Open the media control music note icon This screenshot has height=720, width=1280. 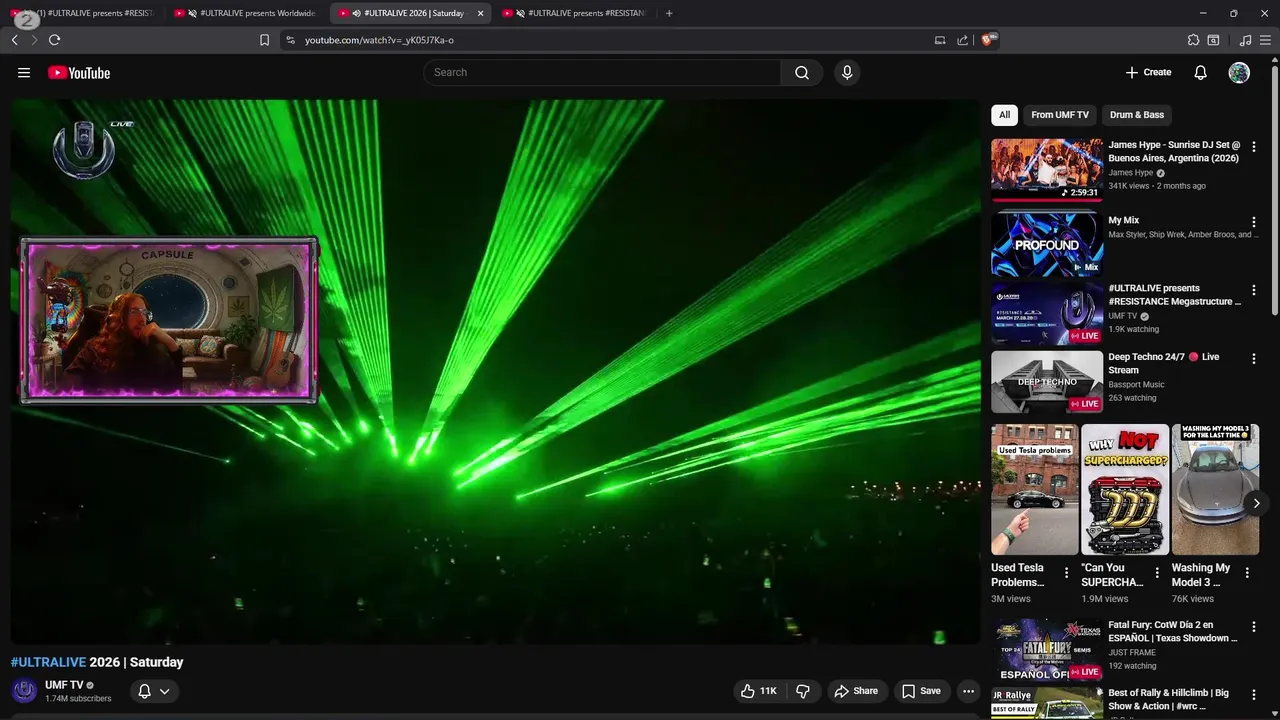(x=1245, y=40)
